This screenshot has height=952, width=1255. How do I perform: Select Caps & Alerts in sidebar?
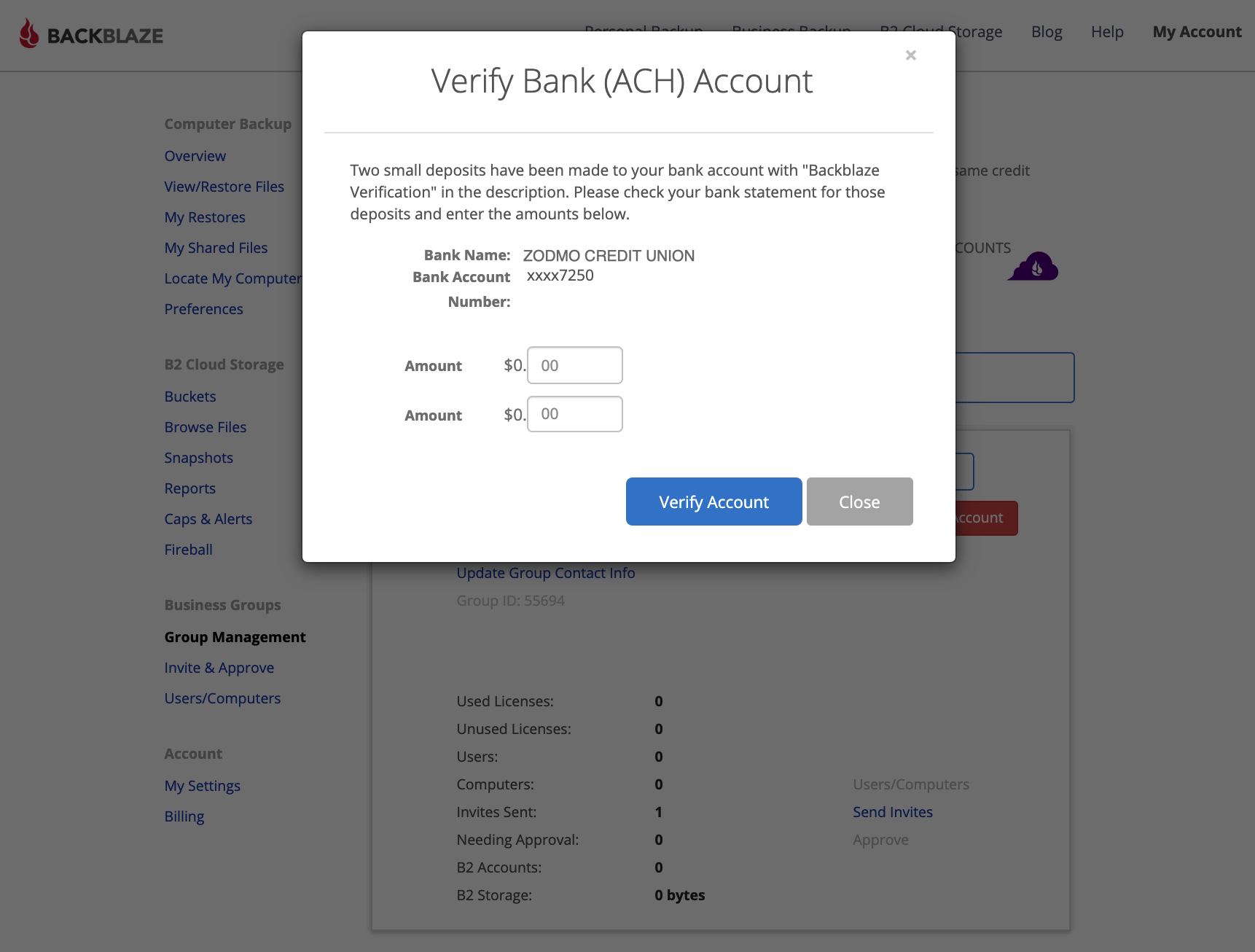click(208, 519)
